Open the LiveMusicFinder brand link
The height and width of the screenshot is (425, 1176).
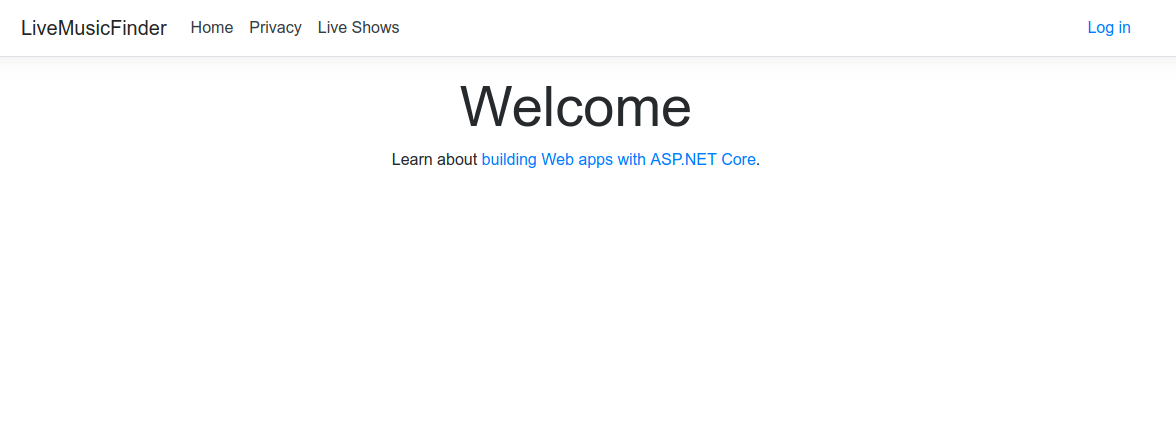(x=94, y=28)
